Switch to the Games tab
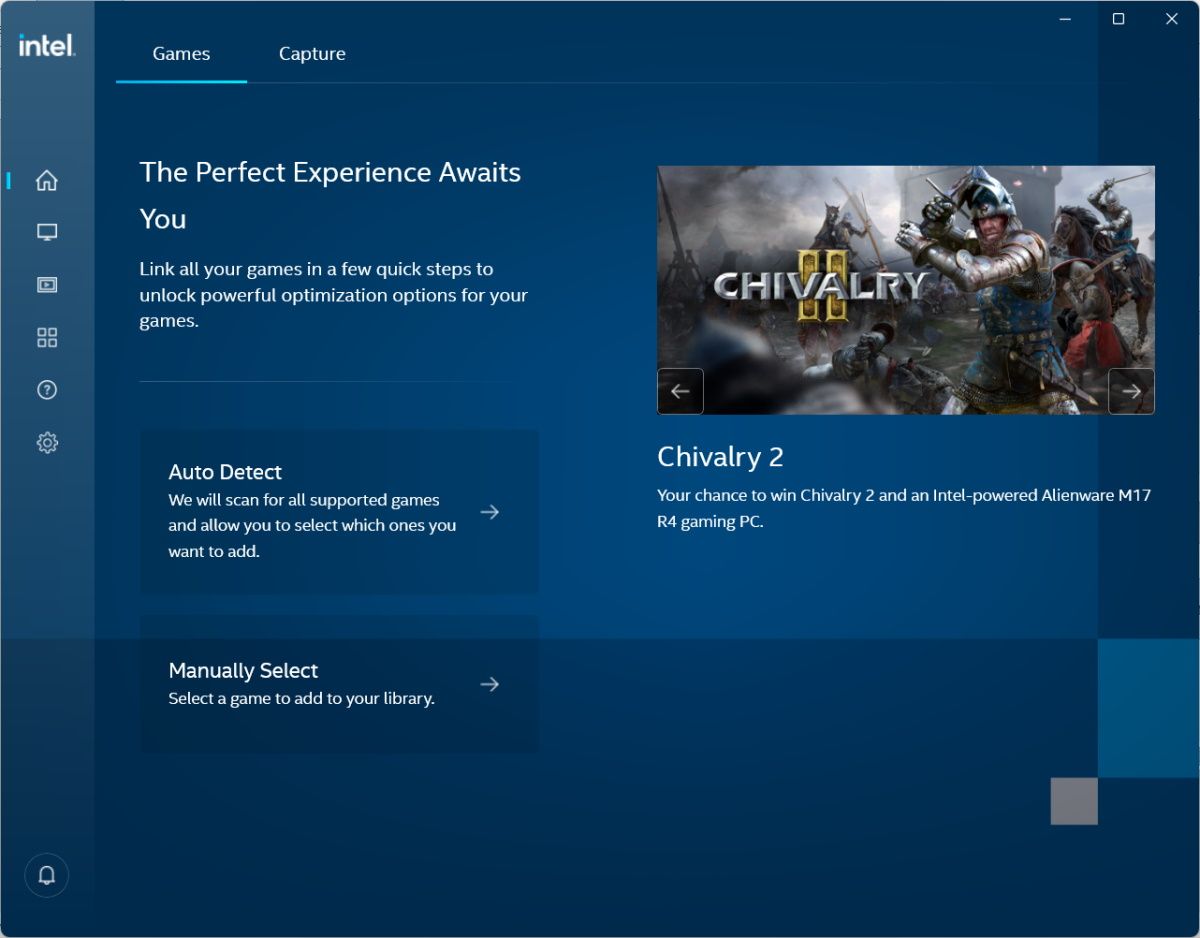Viewport: 1200px width, 938px height. click(x=181, y=54)
